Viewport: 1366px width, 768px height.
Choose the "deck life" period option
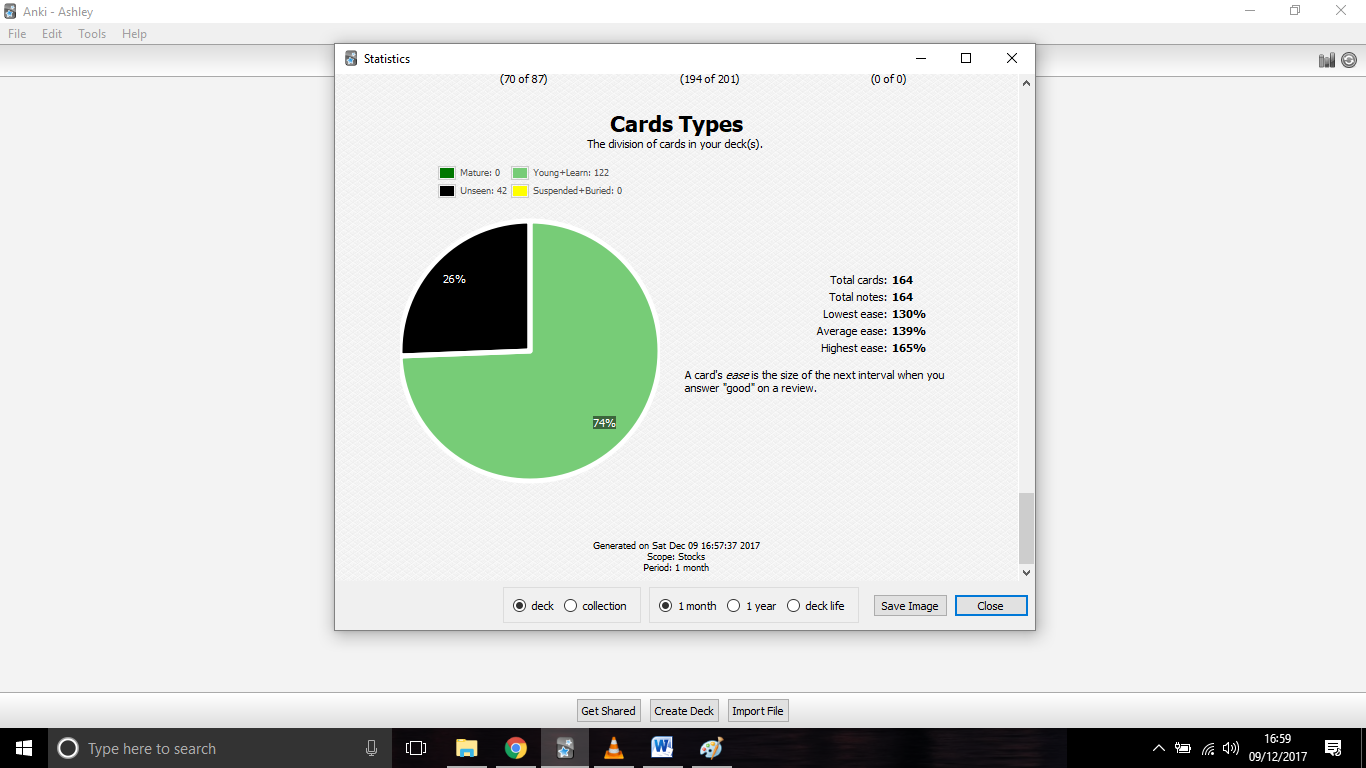click(x=815, y=606)
